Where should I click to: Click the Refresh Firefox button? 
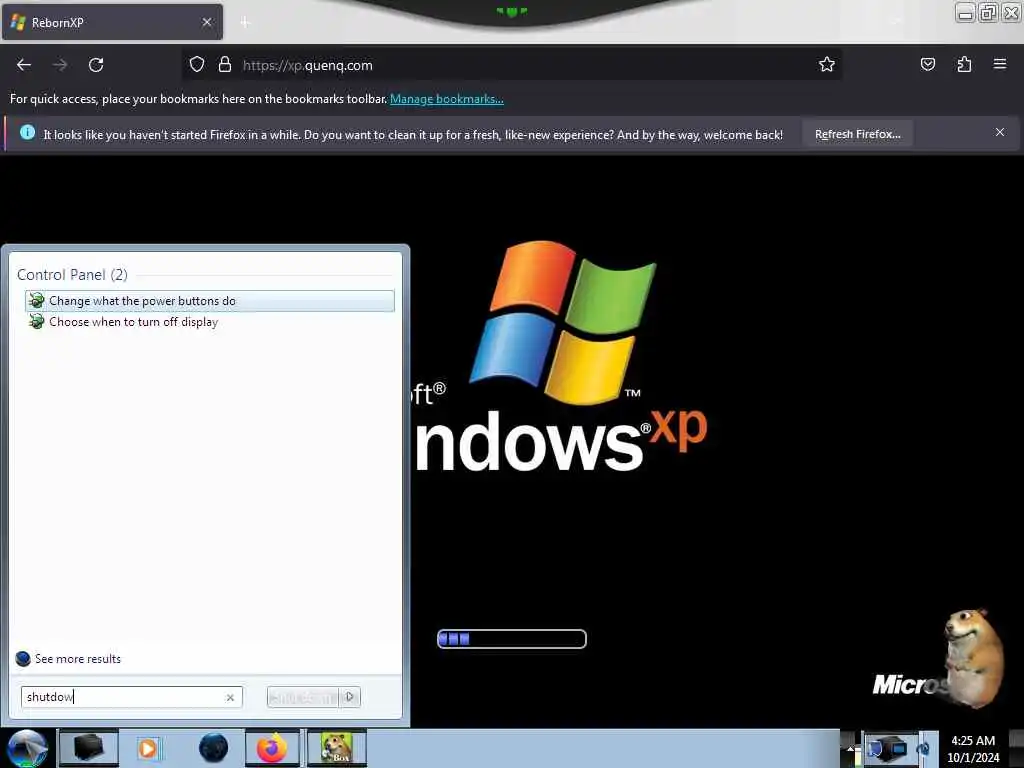(x=857, y=134)
